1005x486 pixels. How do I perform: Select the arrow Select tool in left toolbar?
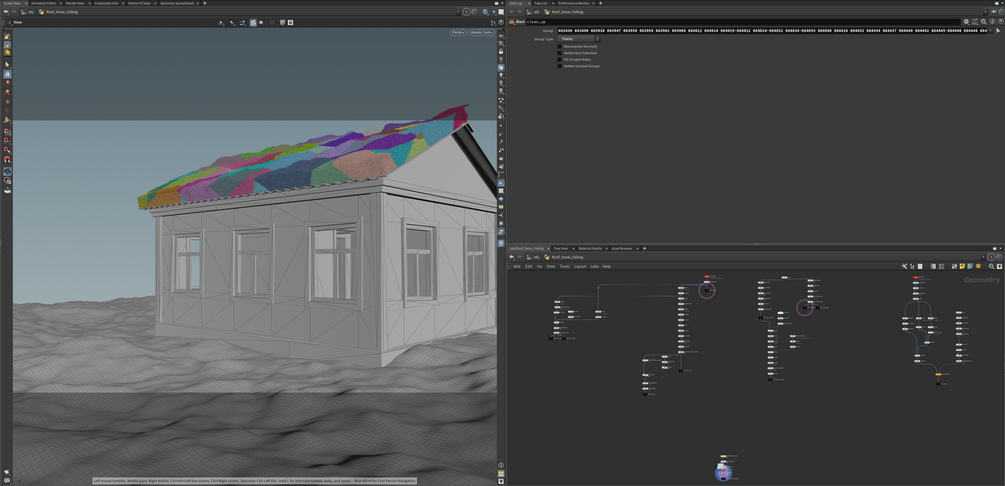(x=7, y=65)
